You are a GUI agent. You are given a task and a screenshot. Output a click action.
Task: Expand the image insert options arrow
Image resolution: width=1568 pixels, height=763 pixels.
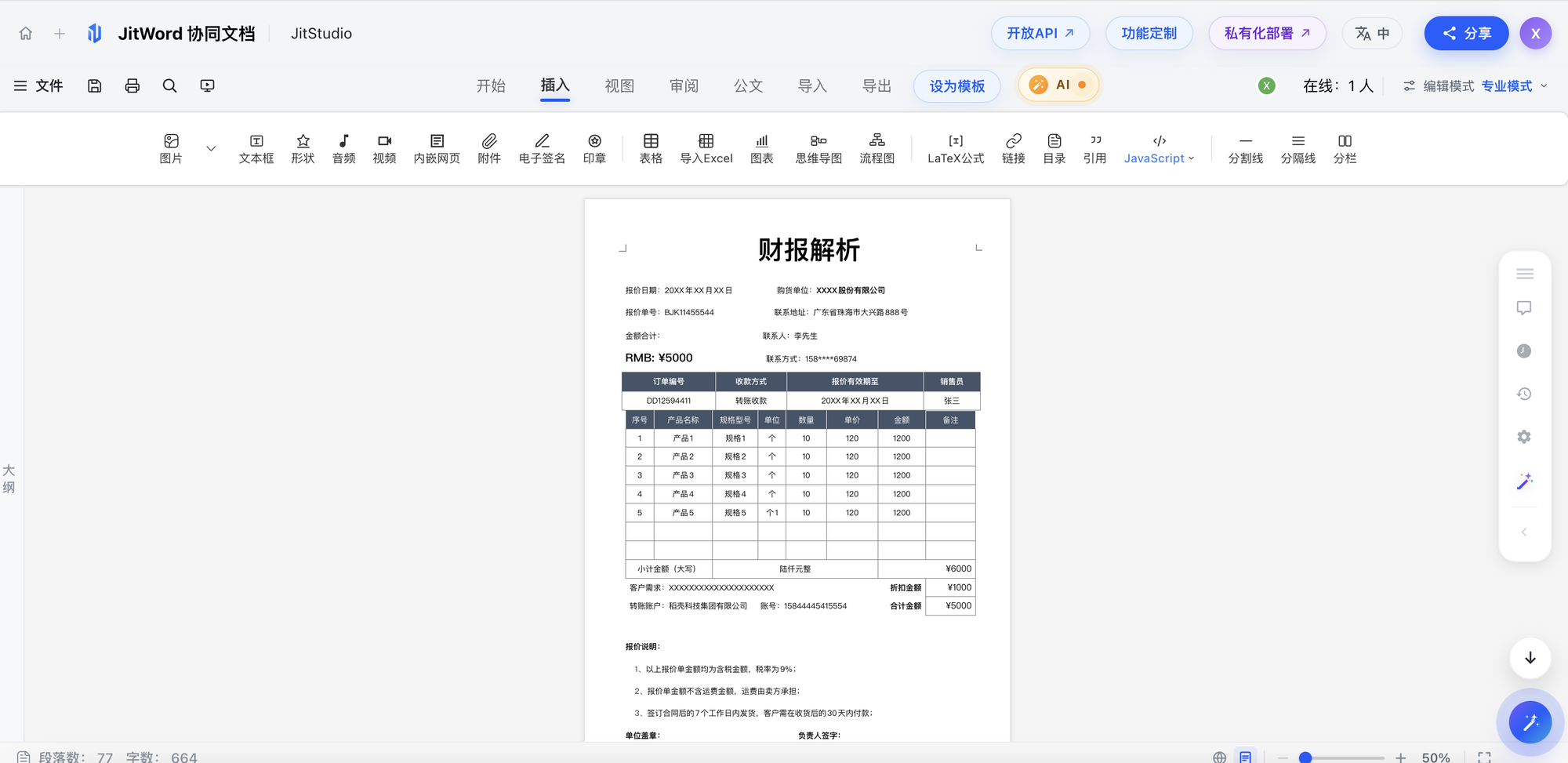pyautogui.click(x=211, y=148)
